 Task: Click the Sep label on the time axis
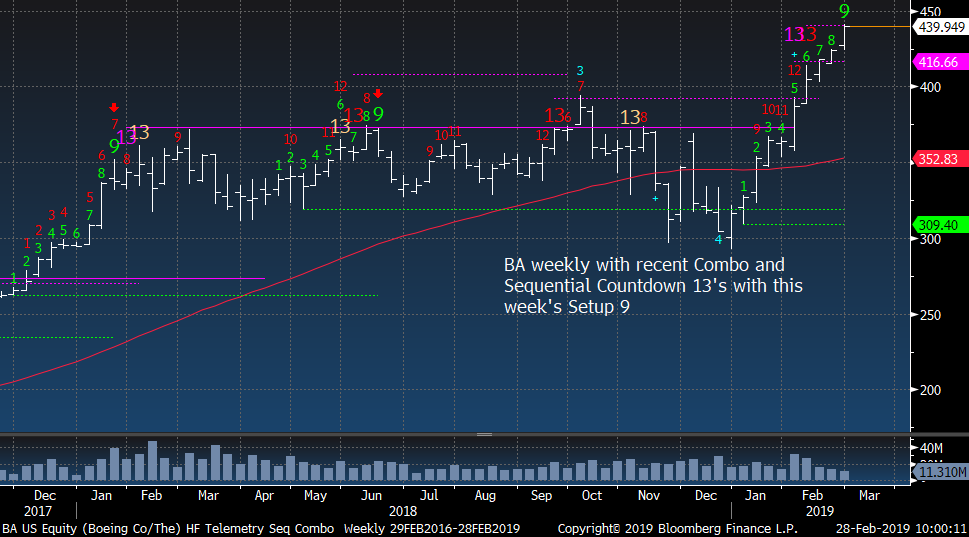[x=541, y=496]
